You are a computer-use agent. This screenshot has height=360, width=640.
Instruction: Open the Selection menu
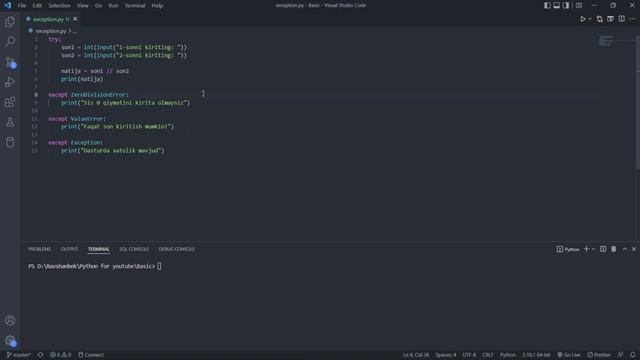pyautogui.click(x=60, y=6)
